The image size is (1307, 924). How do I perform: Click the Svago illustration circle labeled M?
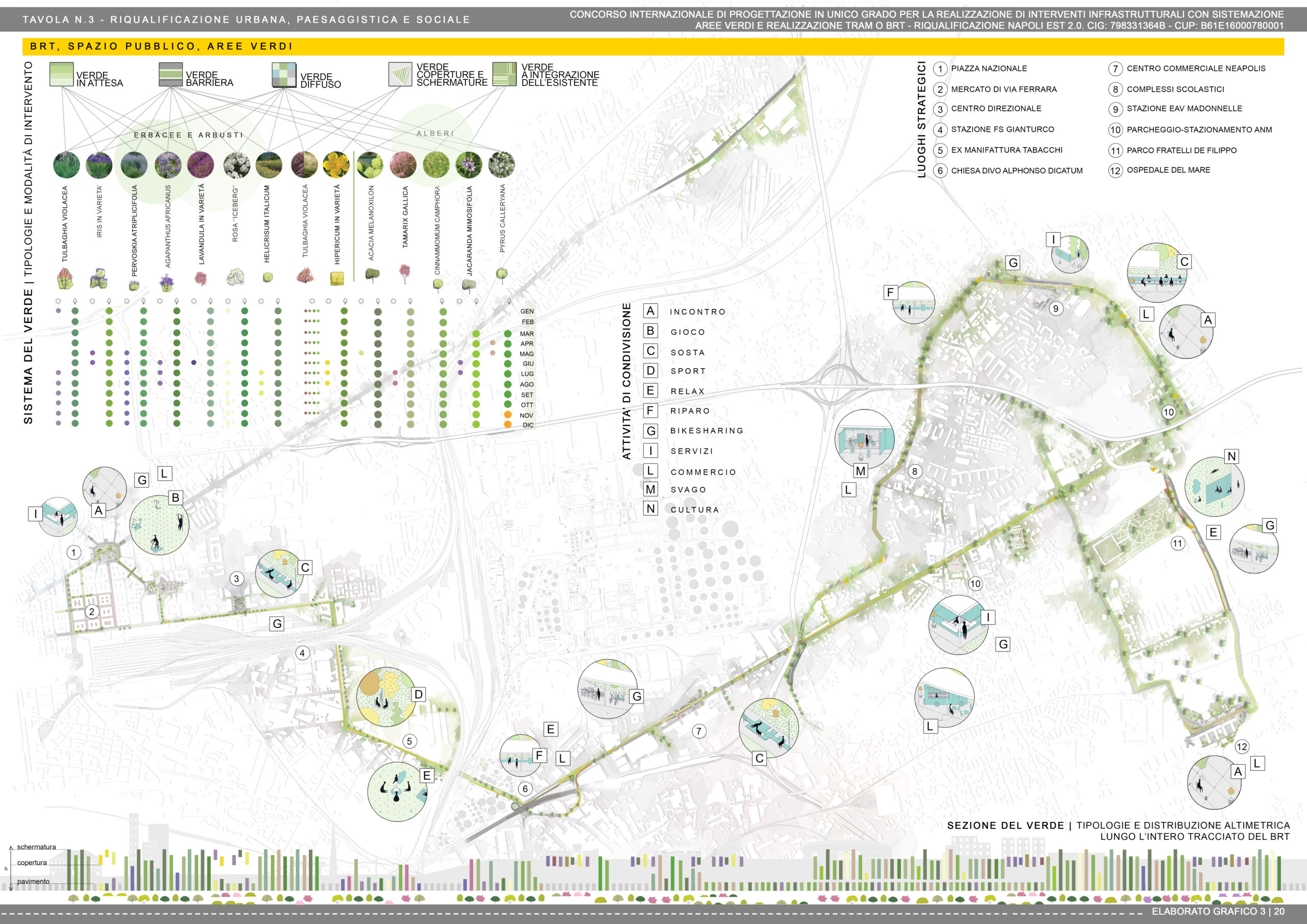pyautogui.click(x=865, y=439)
